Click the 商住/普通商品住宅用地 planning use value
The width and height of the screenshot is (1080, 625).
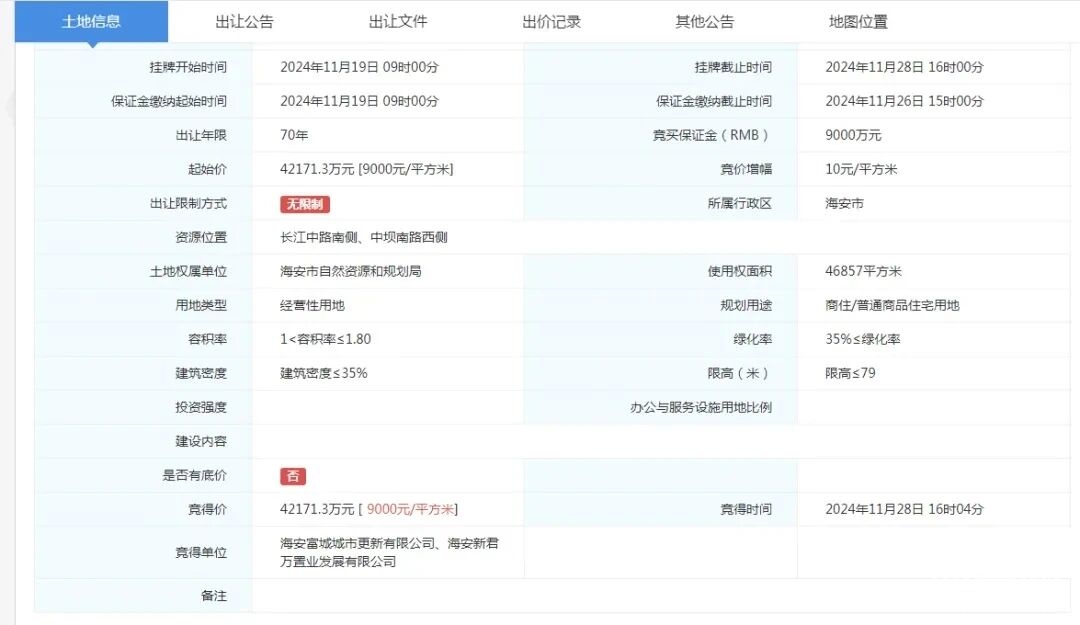pyautogui.click(x=892, y=306)
